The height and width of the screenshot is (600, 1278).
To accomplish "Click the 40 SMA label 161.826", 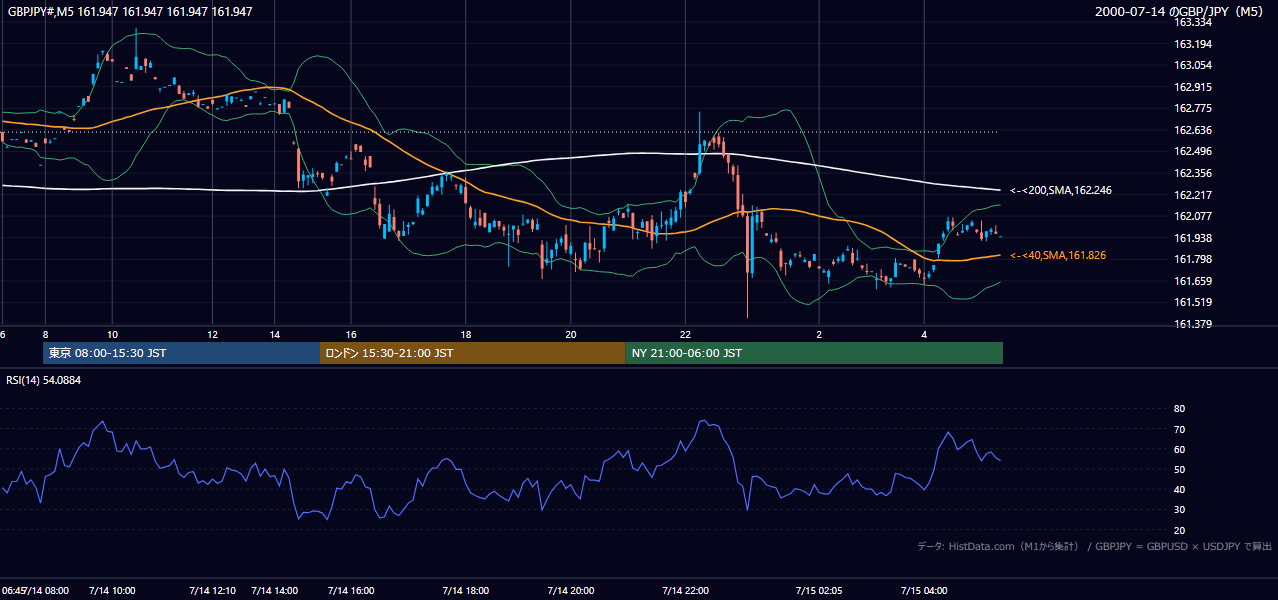I will pyautogui.click(x=1057, y=256).
